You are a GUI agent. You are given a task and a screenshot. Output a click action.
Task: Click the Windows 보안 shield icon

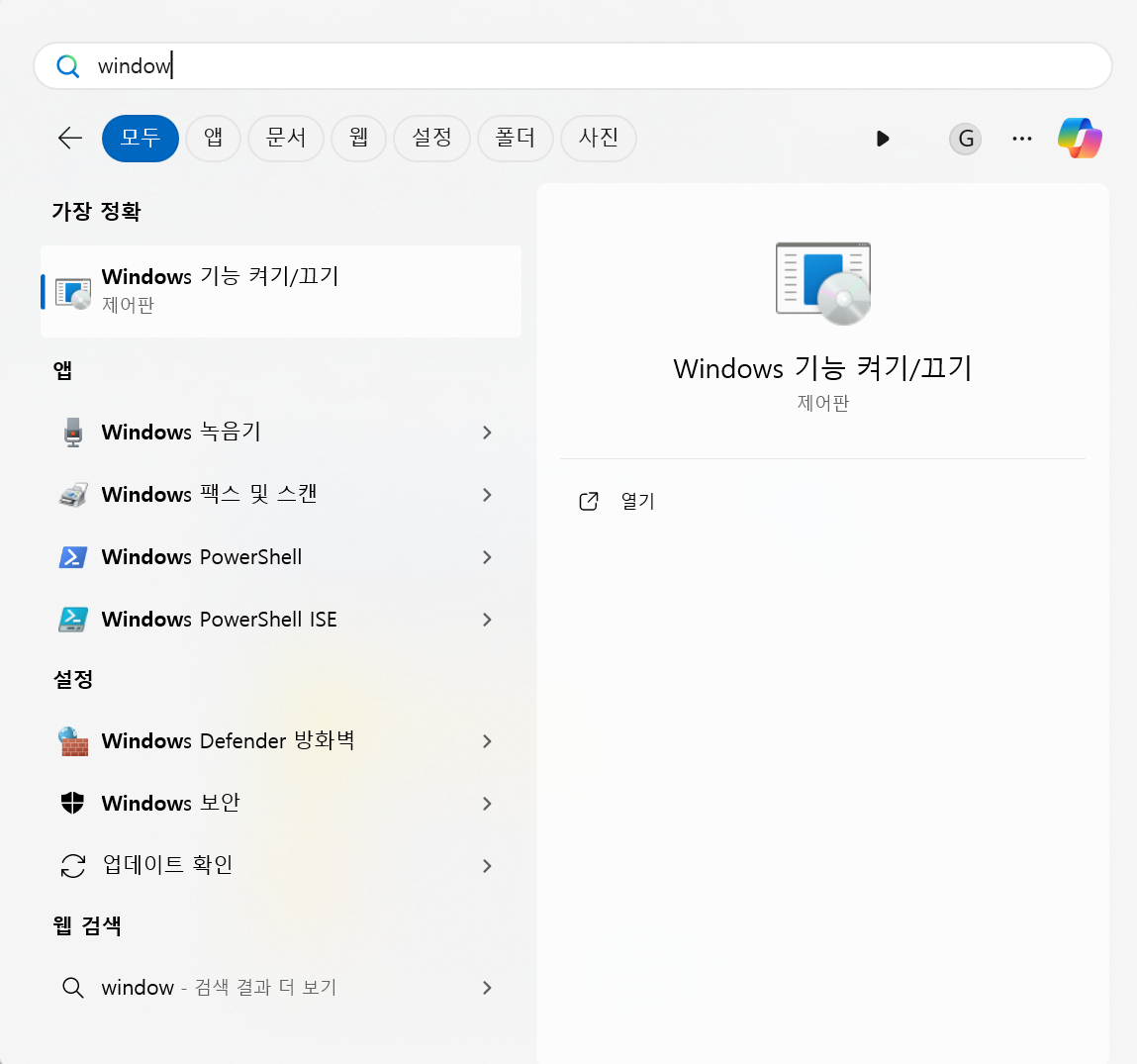[x=72, y=803]
